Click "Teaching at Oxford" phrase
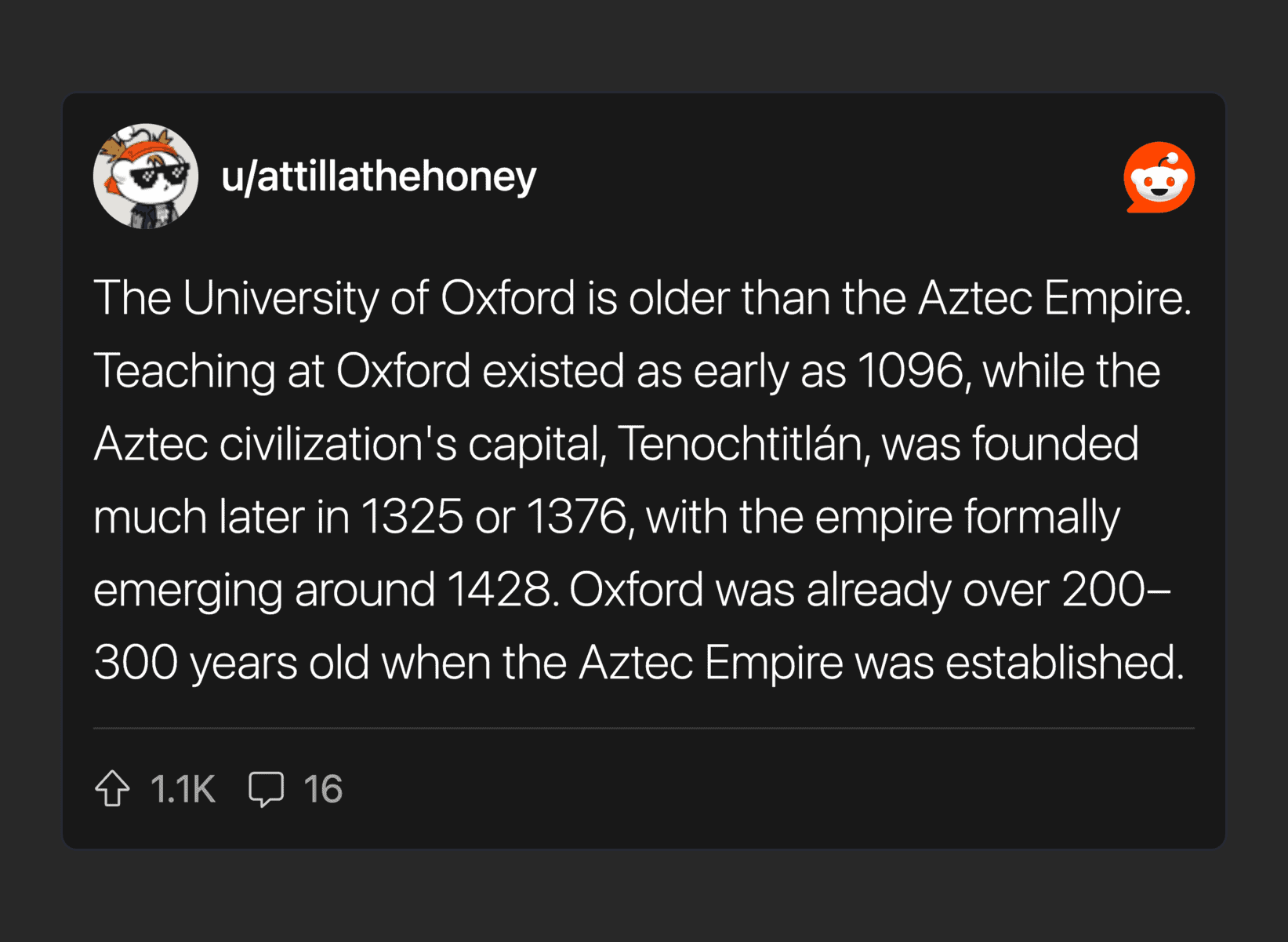 point(281,371)
